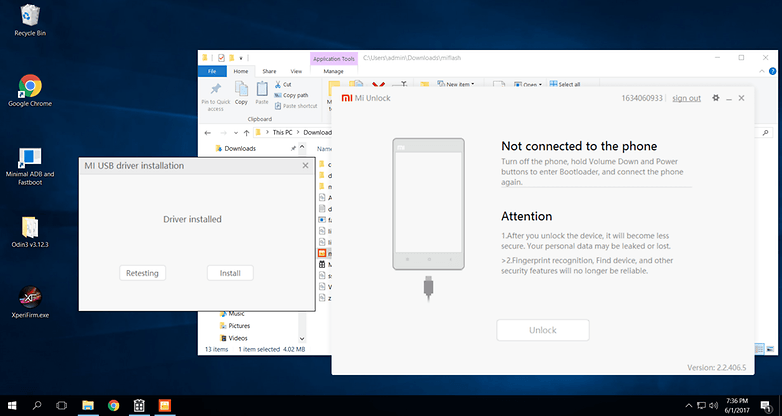Screen dimensions: 782x416
Task: Click the taskbar search icon
Action: (x=37, y=406)
